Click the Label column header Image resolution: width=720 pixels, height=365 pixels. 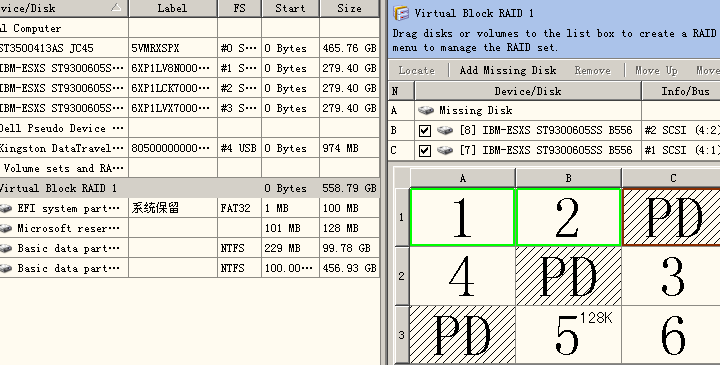[x=173, y=8]
